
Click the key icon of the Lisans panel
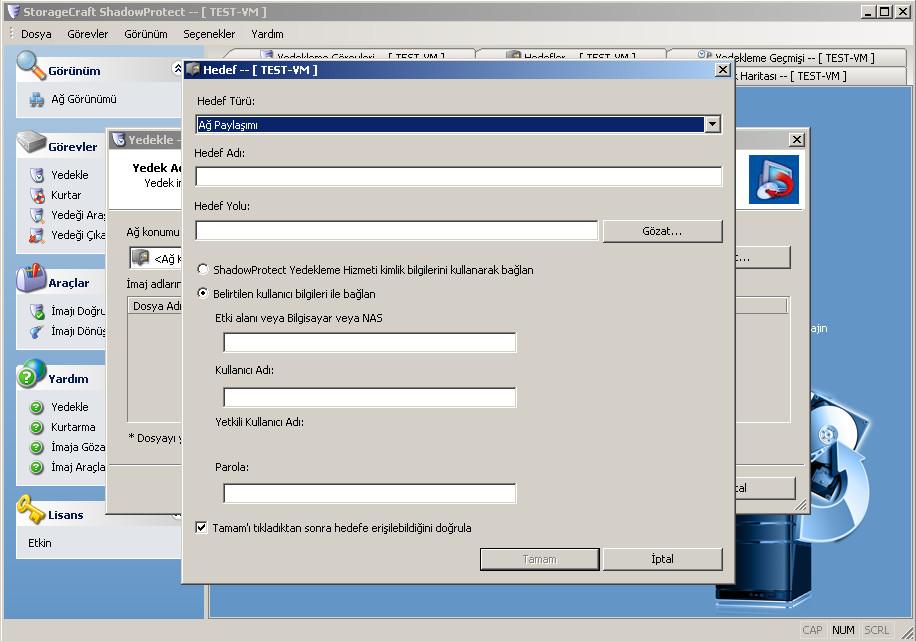[x=31, y=510]
